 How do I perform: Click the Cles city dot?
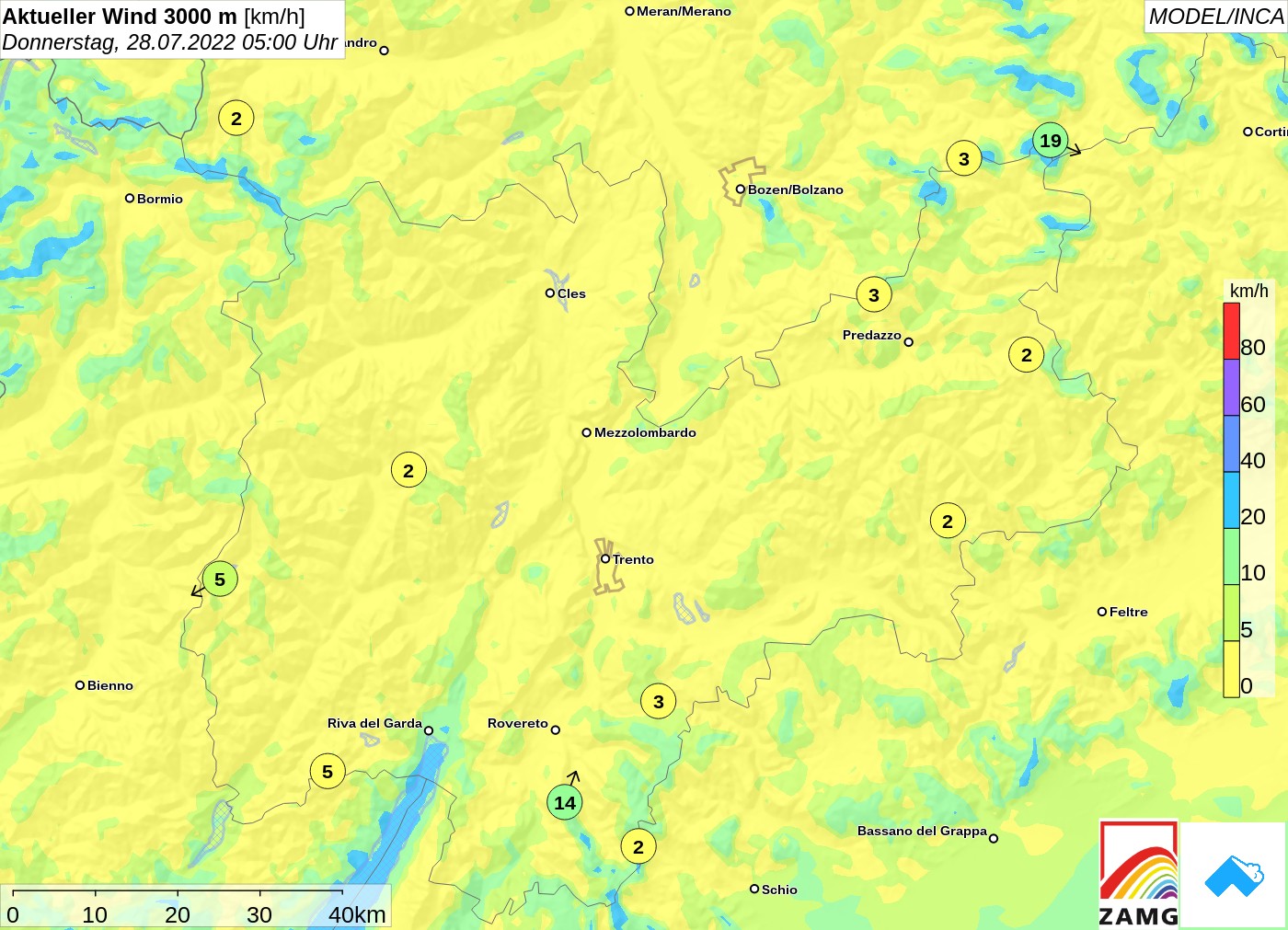pos(550,293)
